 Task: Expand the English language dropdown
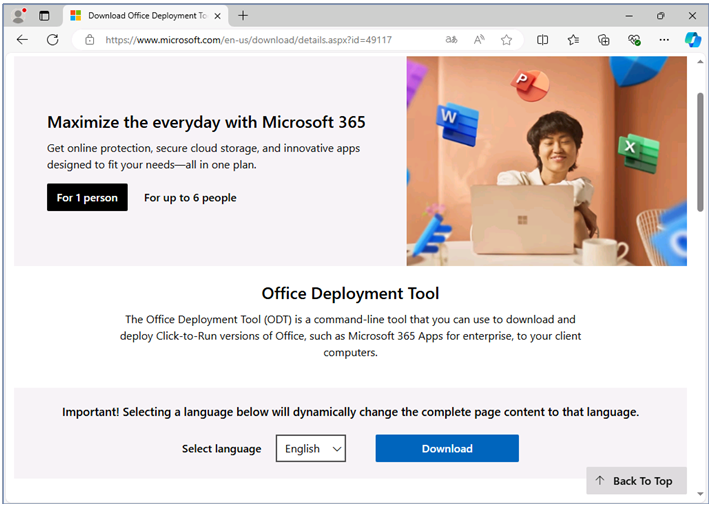coord(311,448)
